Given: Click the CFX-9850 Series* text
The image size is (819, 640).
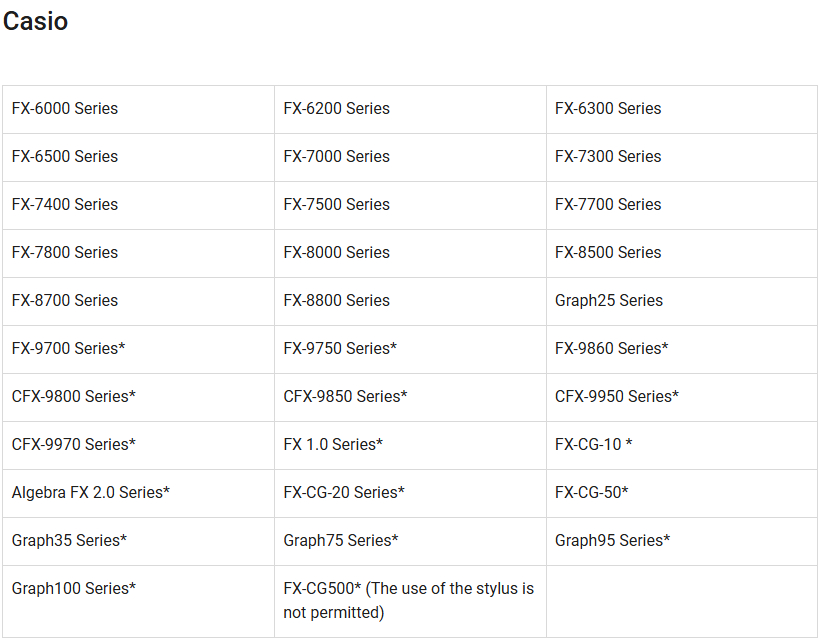Looking at the screenshot, I should tap(345, 397).
